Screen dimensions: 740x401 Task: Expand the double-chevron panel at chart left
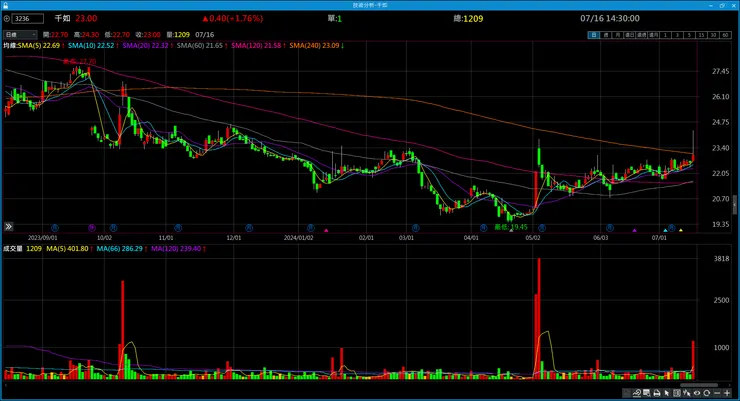(8, 226)
